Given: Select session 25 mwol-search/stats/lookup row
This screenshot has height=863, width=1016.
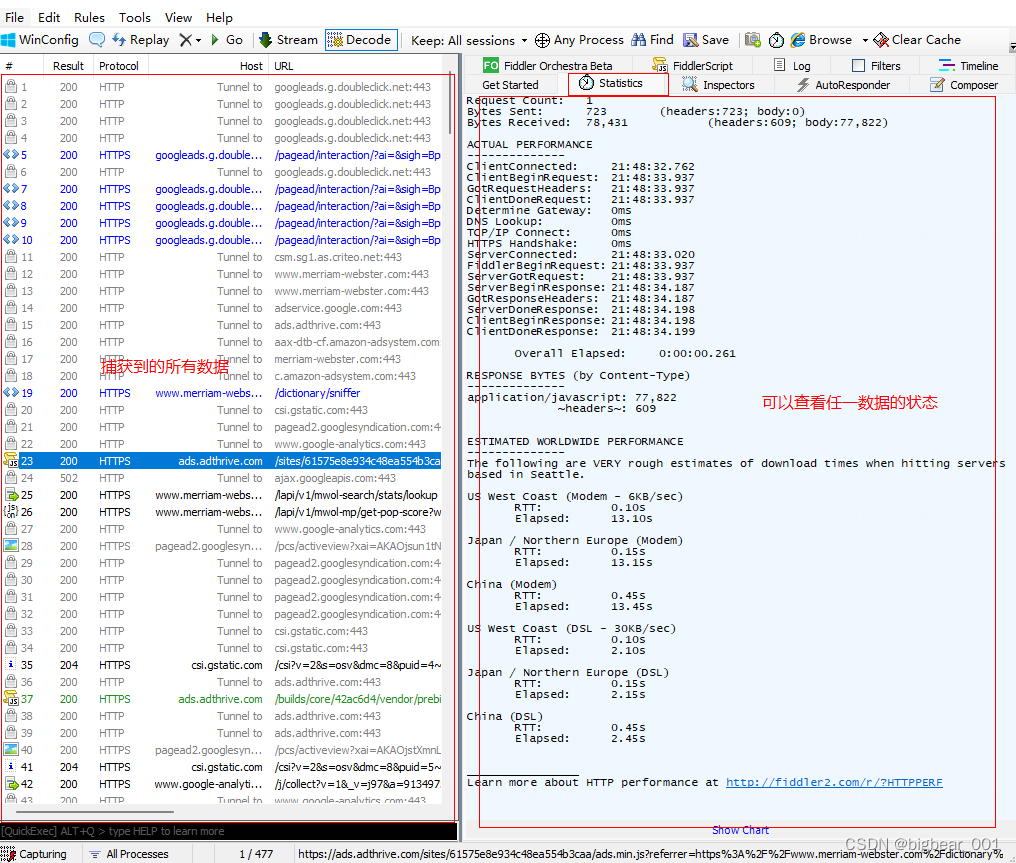Looking at the screenshot, I should pos(222,495).
